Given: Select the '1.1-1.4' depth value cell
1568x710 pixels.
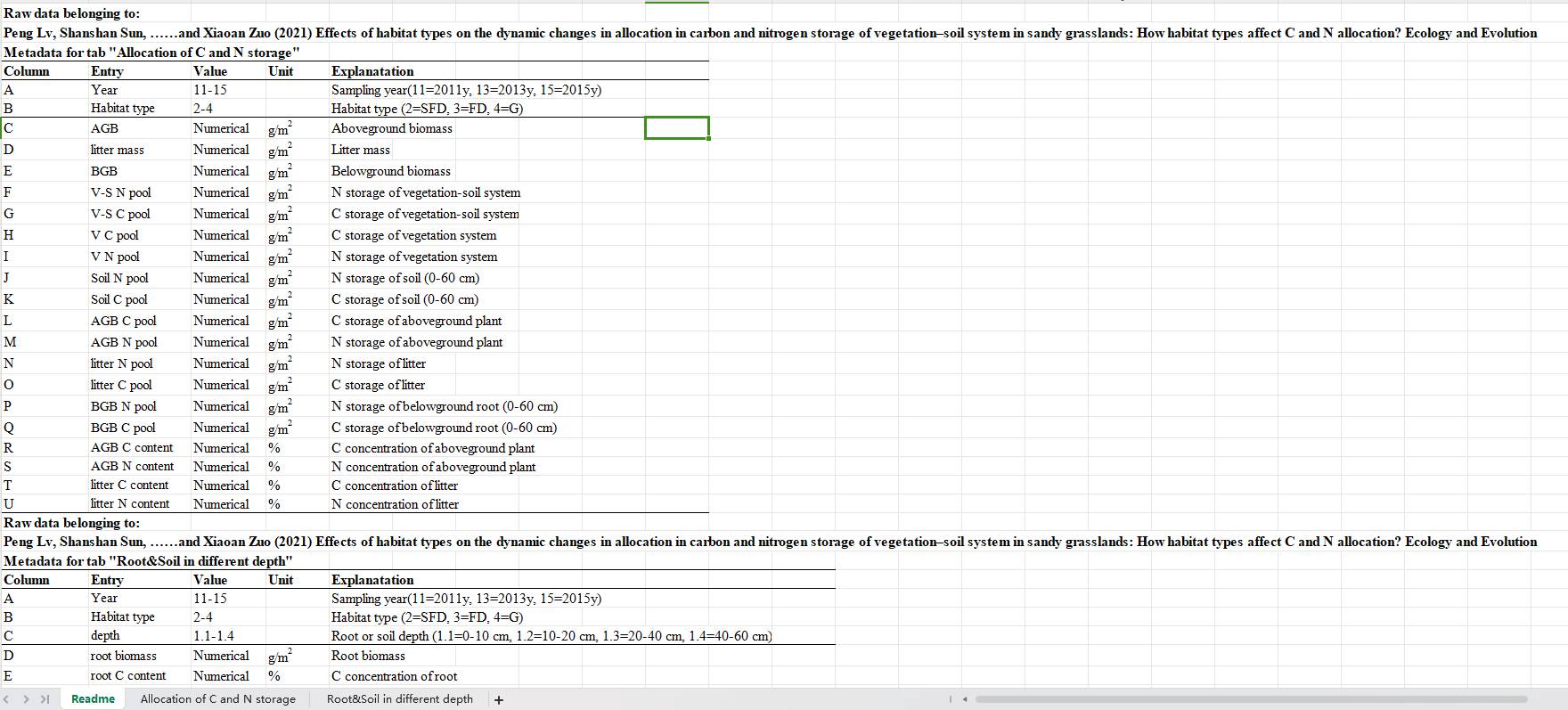Looking at the screenshot, I should pos(214,636).
